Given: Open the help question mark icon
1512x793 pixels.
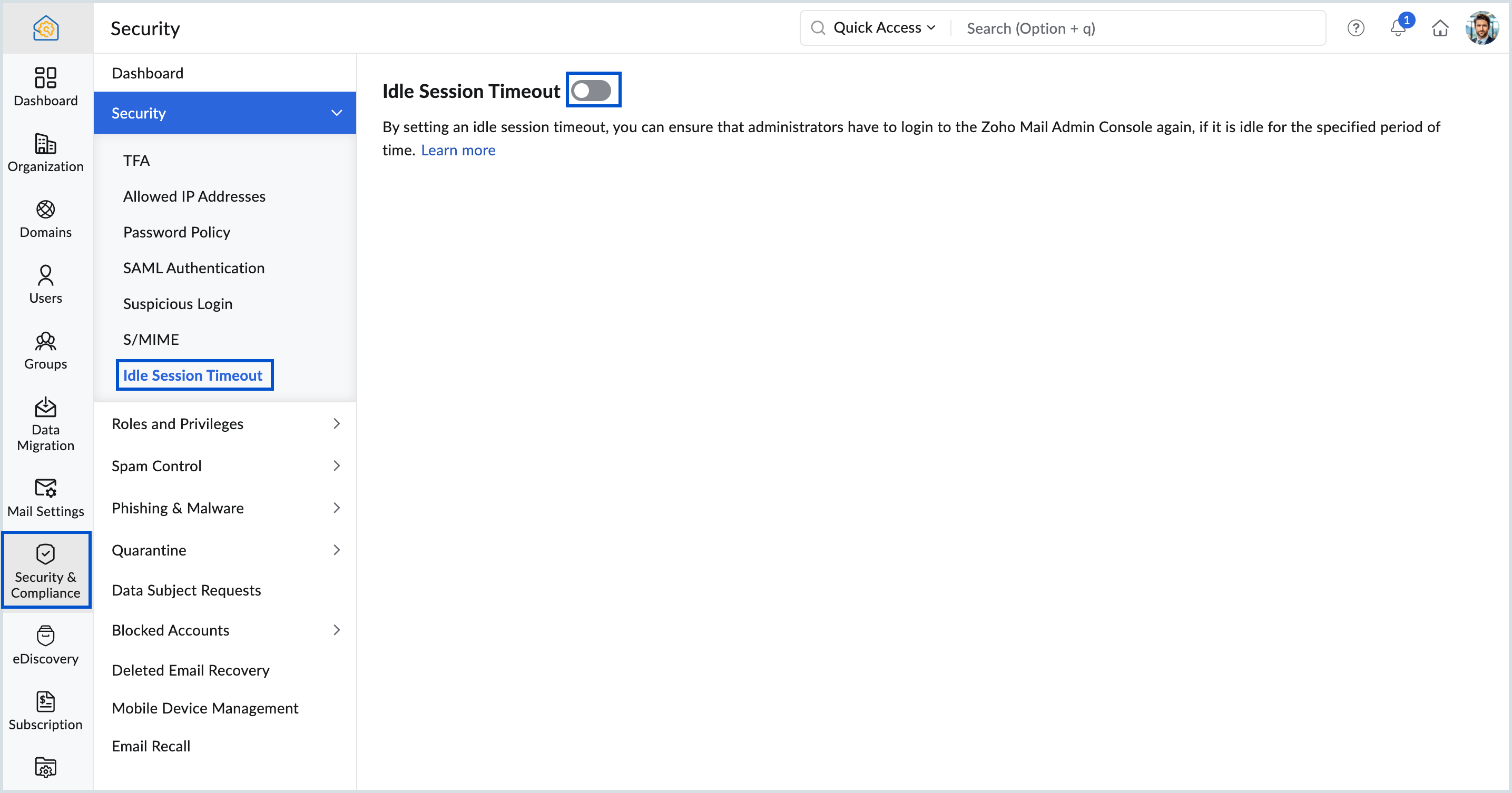Looking at the screenshot, I should tap(1356, 27).
